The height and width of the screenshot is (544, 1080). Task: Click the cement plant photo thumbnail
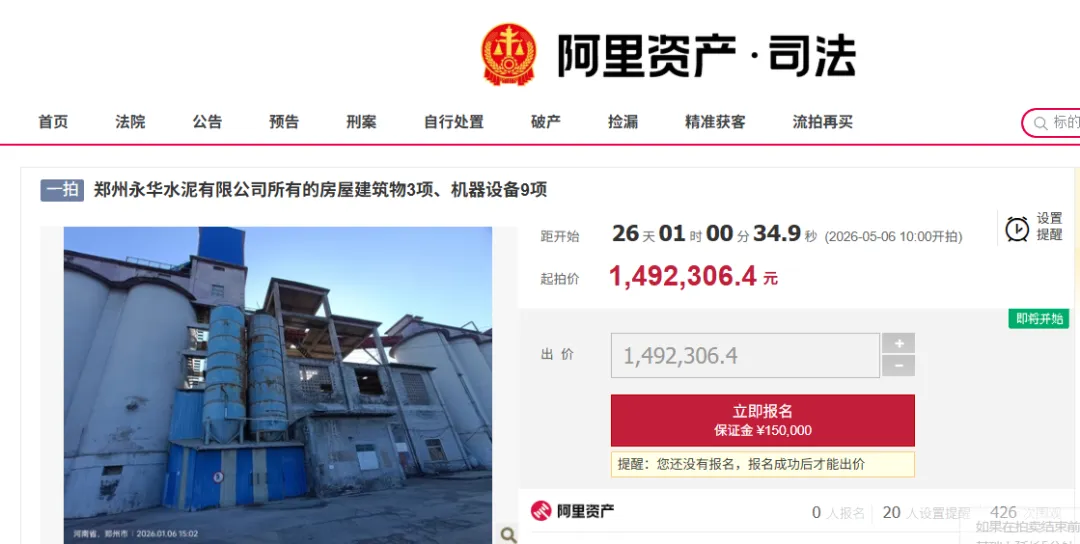point(278,385)
